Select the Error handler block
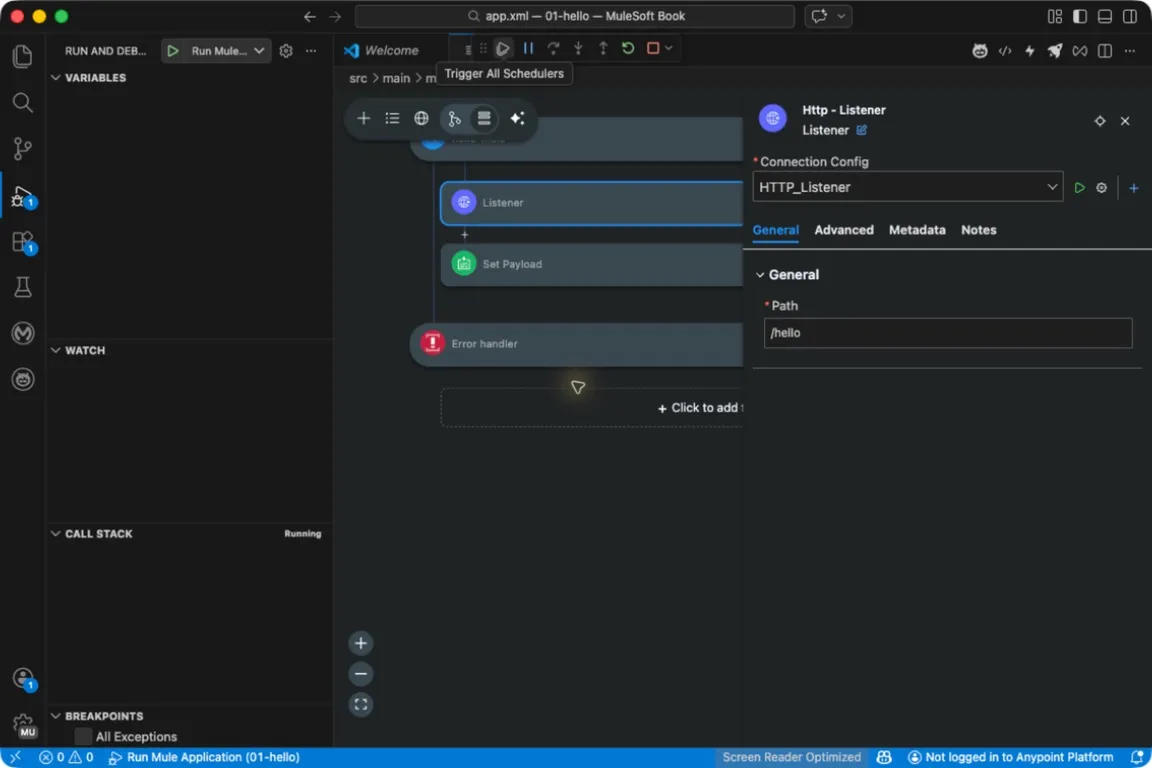 point(576,344)
